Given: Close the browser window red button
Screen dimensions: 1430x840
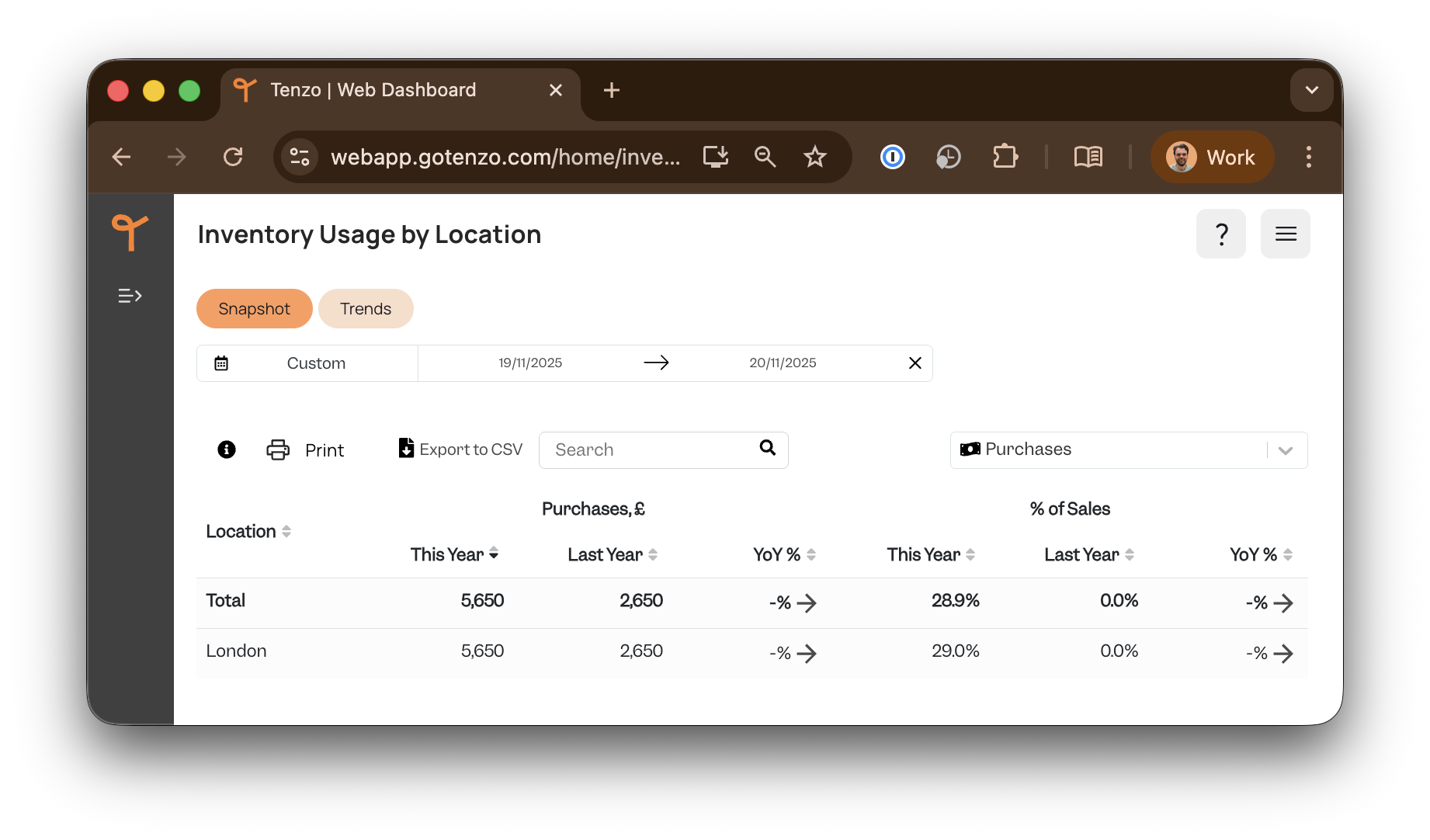Looking at the screenshot, I should click(118, 91).
